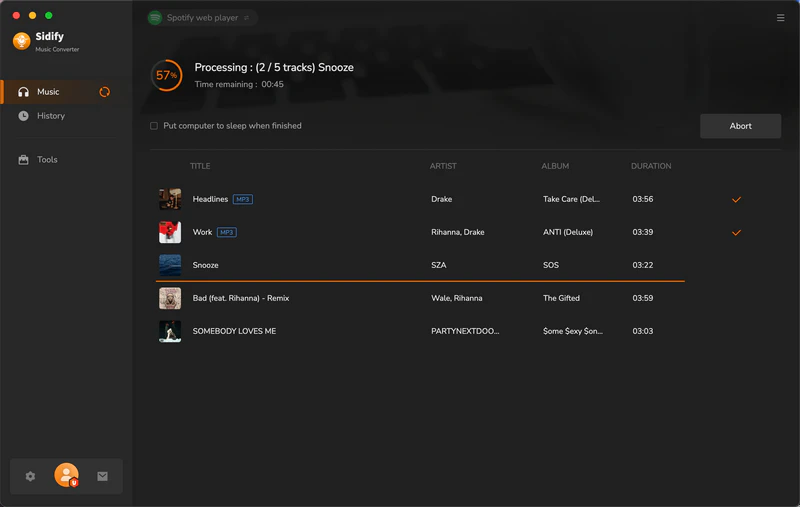The width and height of the screenshot is (800, 507).
Task: Click the ARTIST column header
Action: point(443,166)
